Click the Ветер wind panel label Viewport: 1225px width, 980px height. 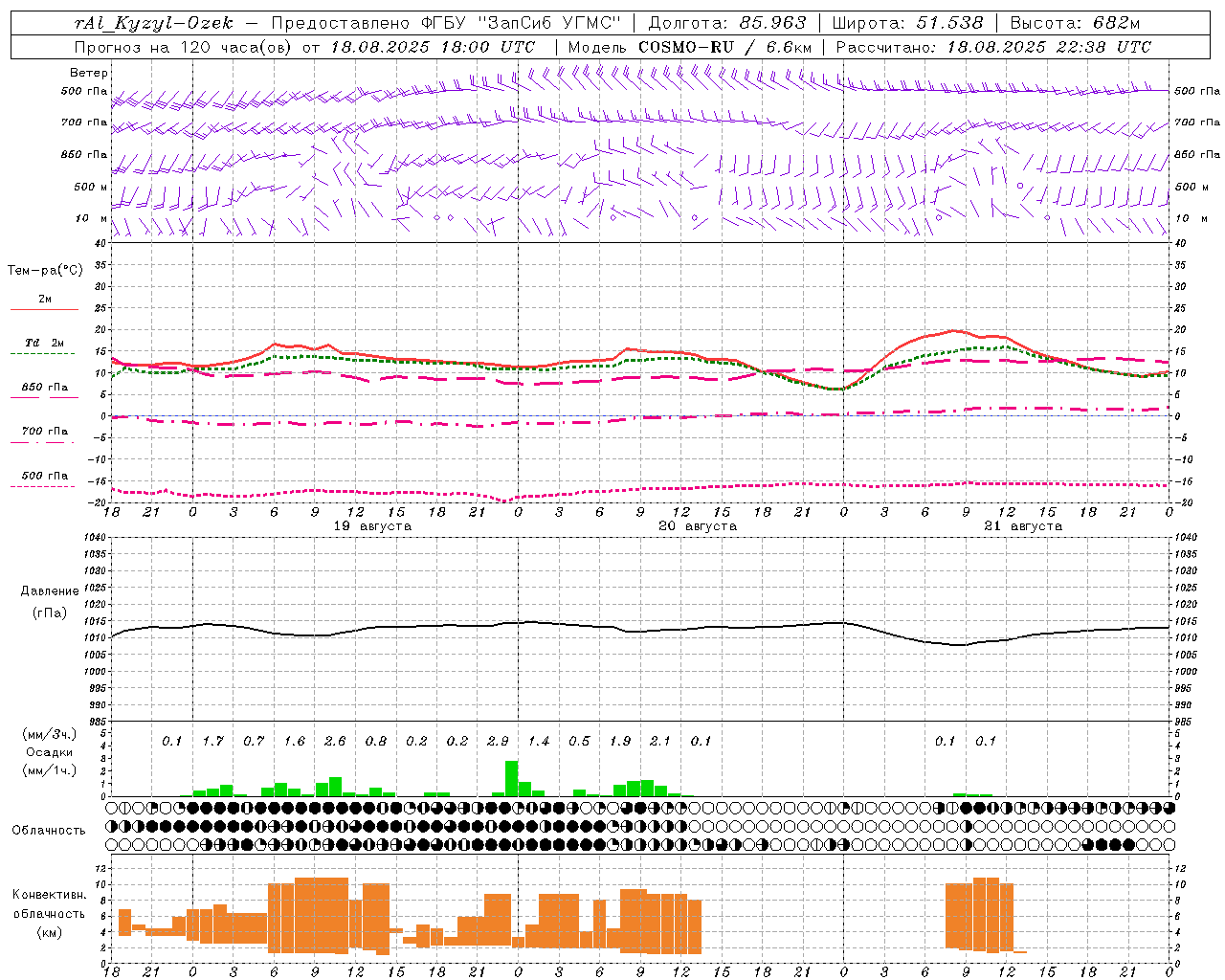89,72
